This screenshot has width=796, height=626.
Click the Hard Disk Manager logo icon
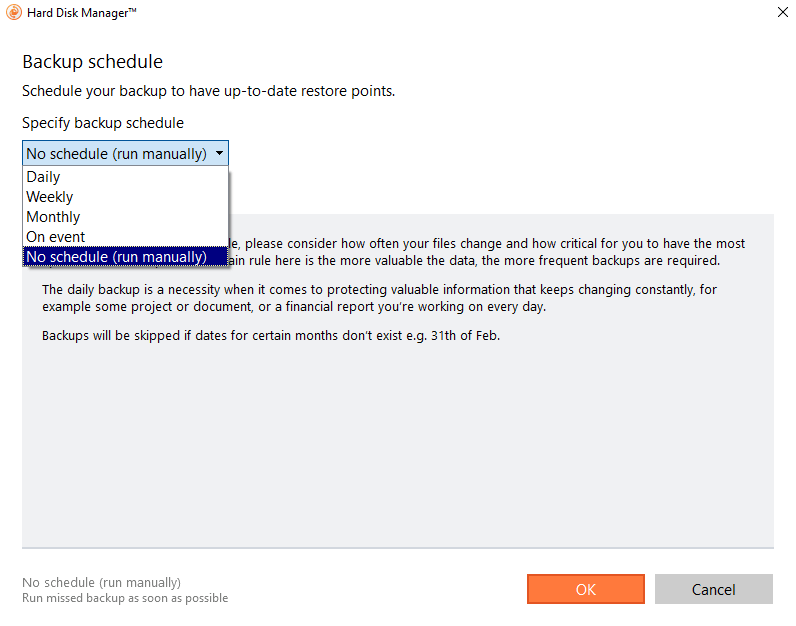click(x=14, y=12)
